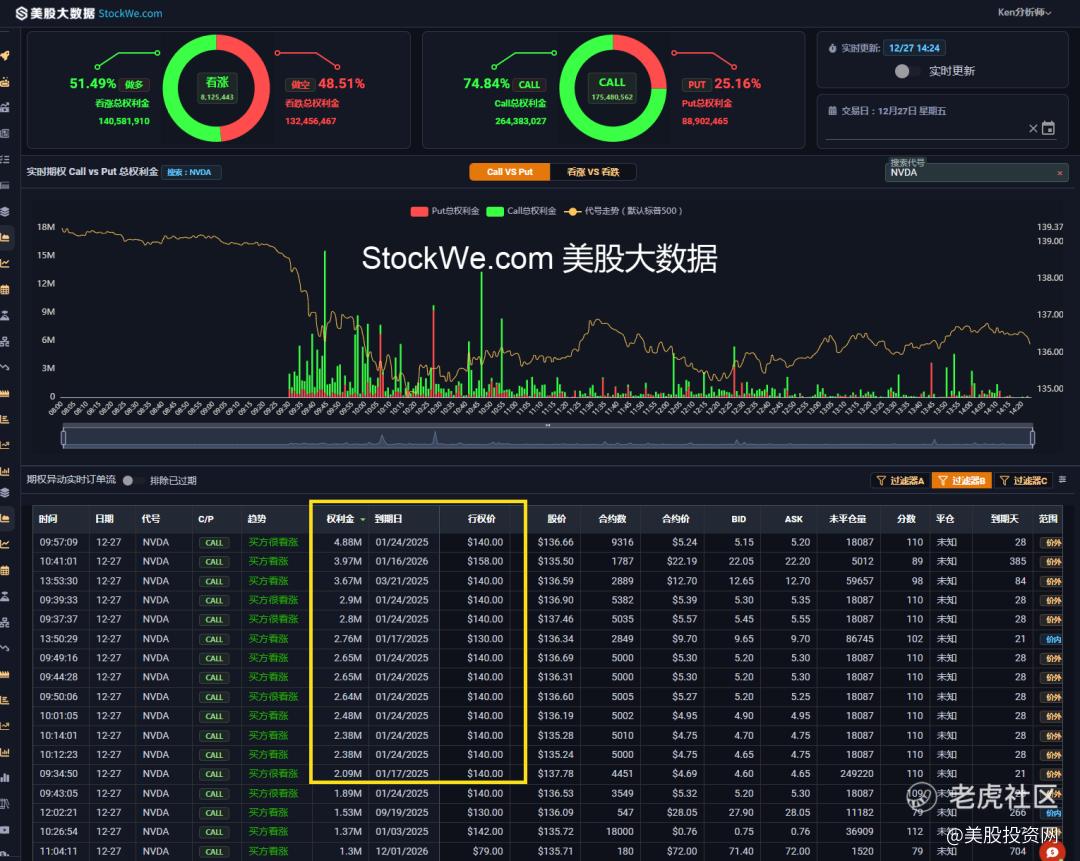Viewport: 1080px width, 861px height.
Task: Sort by the 到期日 column header
Action: [388, 519]
